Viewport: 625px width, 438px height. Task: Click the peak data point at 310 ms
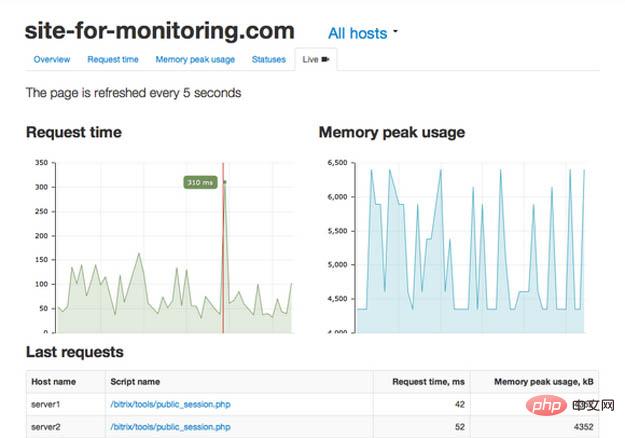click(x=225, y=182)
